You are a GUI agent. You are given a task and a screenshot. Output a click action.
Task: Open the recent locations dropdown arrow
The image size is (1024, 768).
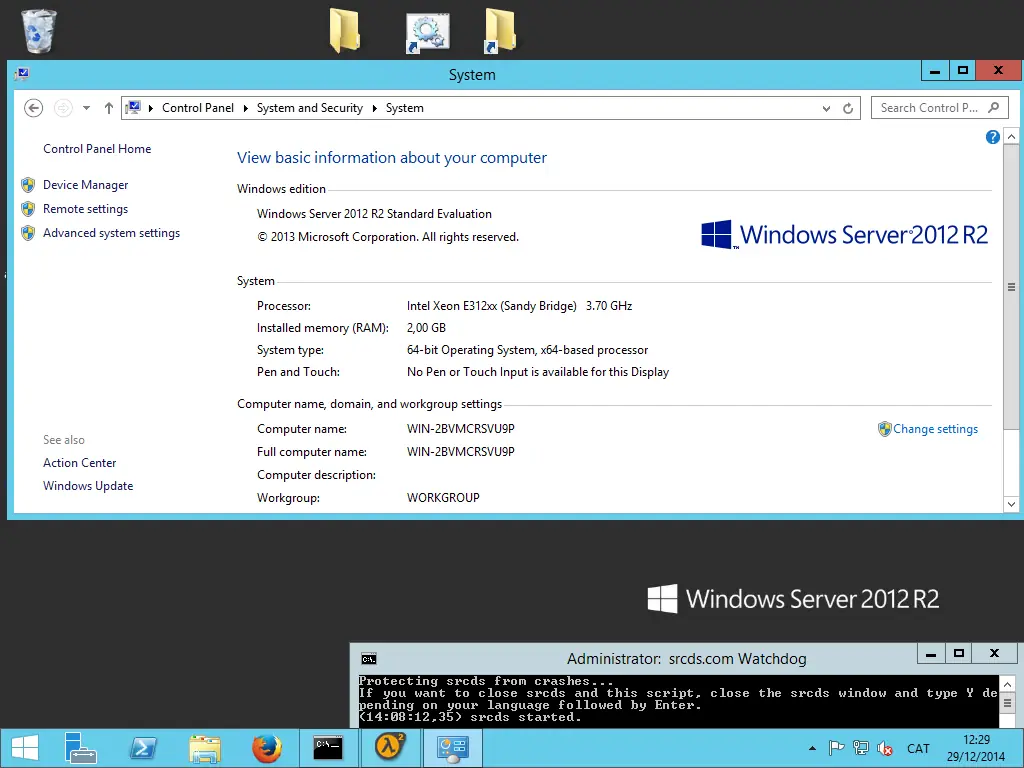click(86, 108)
